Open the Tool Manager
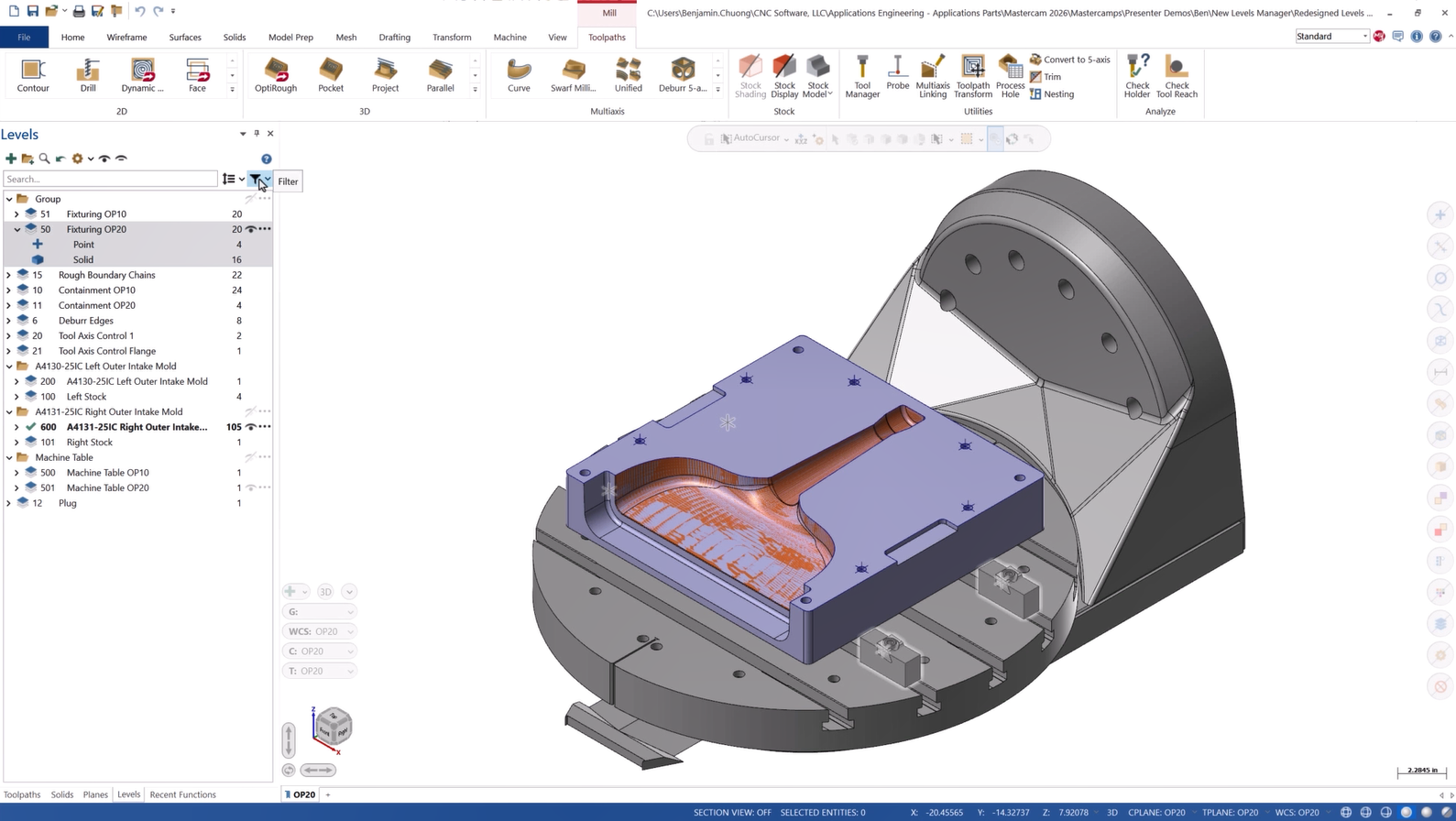1456x821 pixels. 862,76
